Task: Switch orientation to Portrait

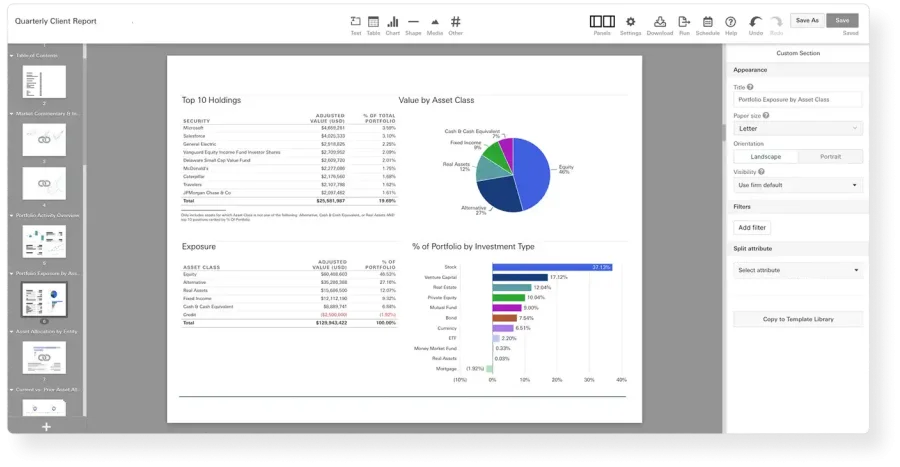Action: pyautogui.click(x=830, y=157)
